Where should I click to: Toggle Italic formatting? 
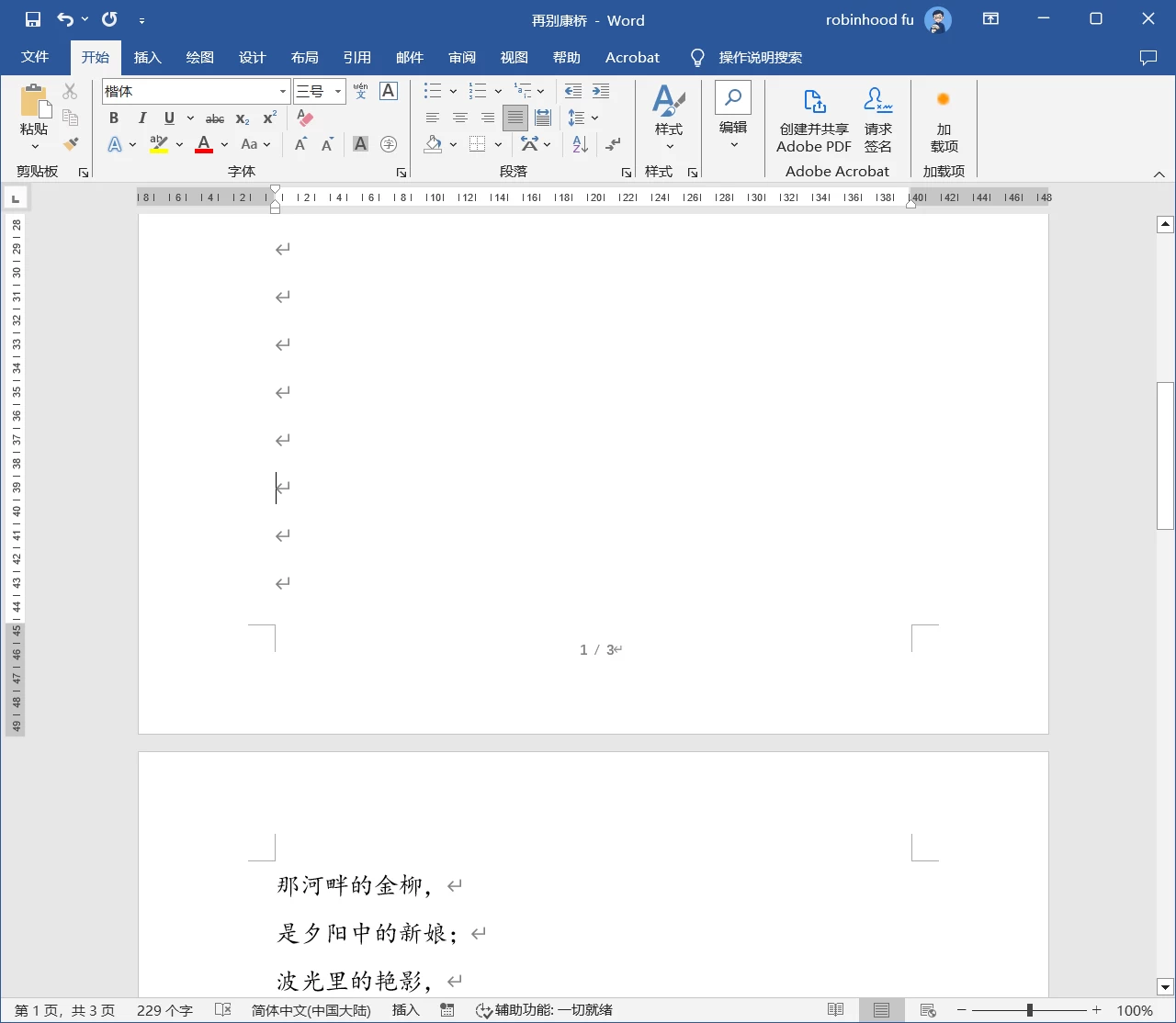pyautogui.click(x=141, y=118)
